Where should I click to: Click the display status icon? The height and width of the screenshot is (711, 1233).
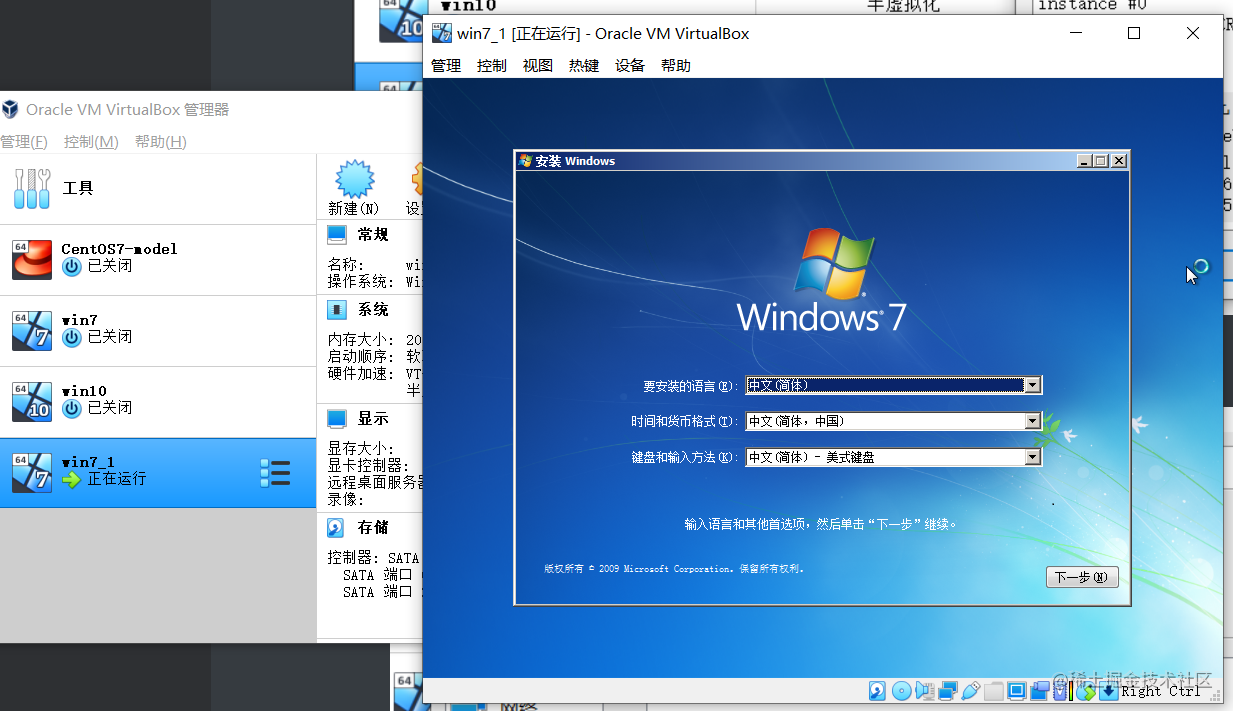(x=1018, y=690)
